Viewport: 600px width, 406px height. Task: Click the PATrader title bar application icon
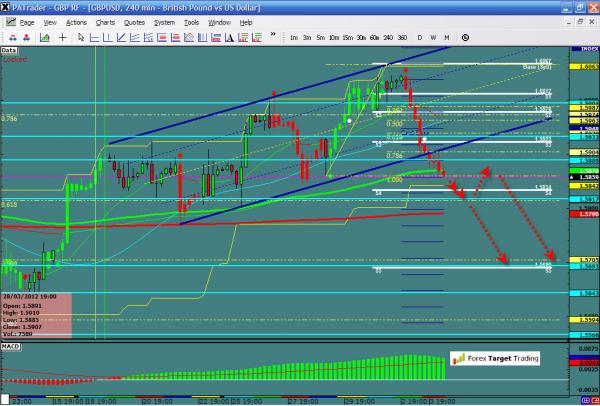[7, 6]
